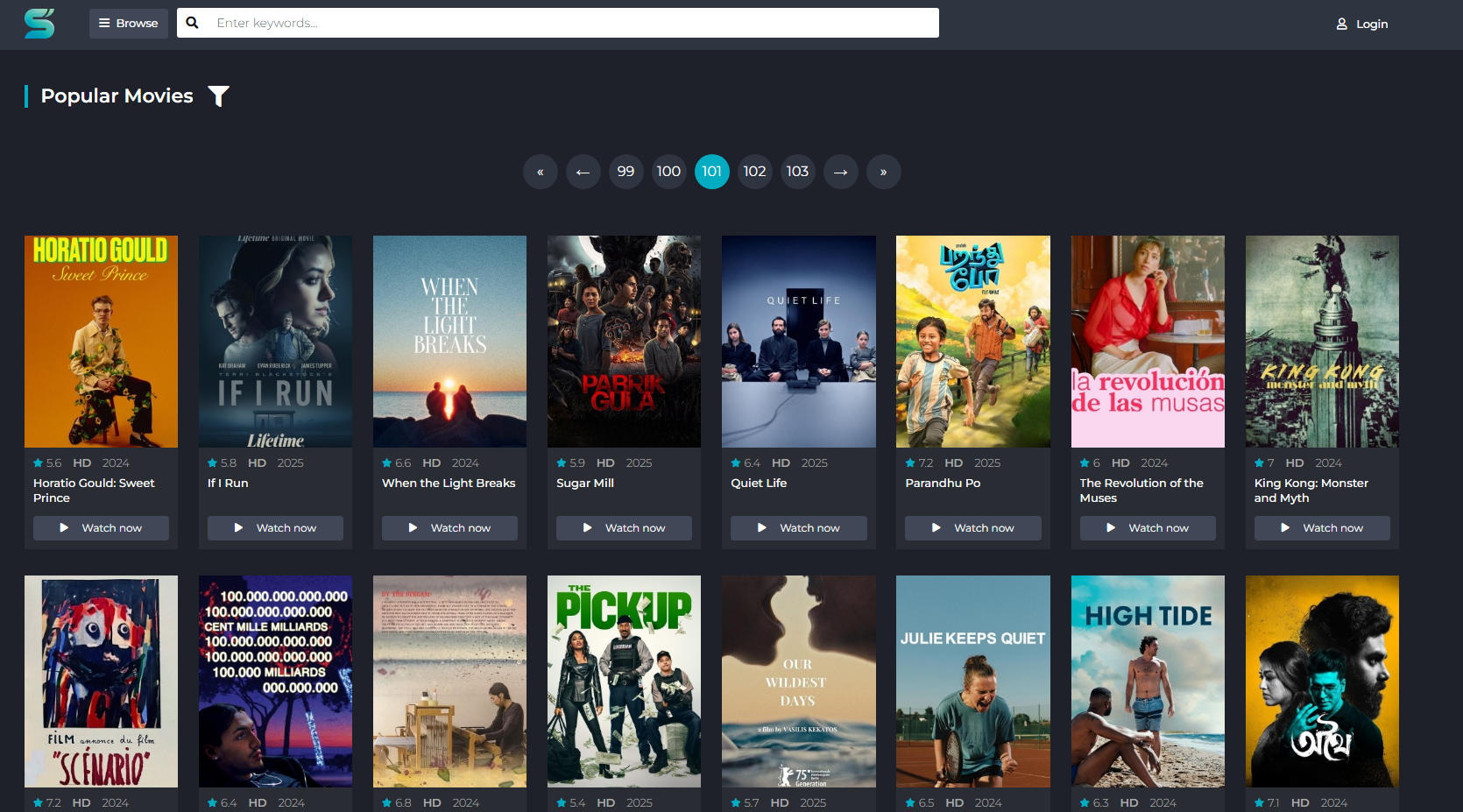Open If I Run poster
1463x812 pixels.
pos(275,342)
